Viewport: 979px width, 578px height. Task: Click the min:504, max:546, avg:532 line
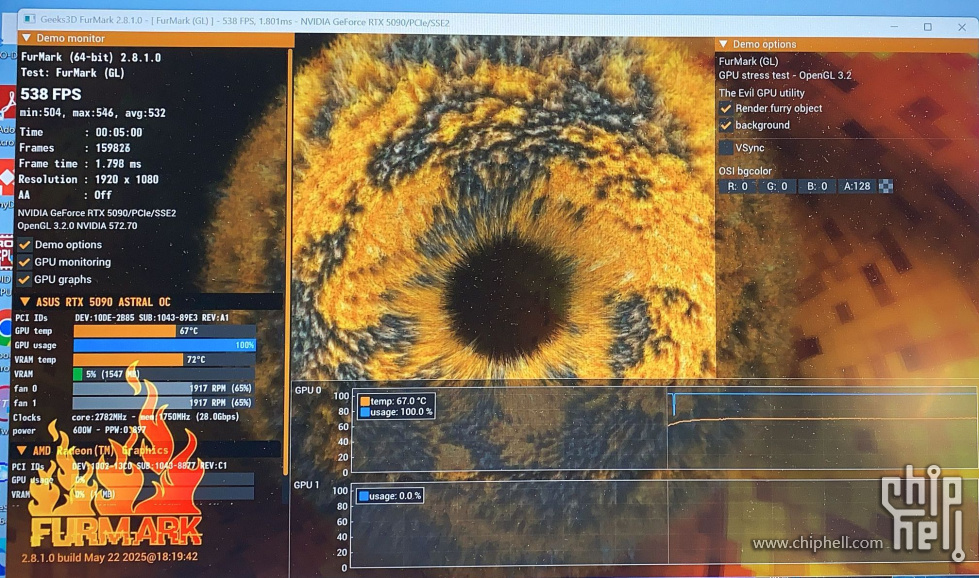point(92,113)
